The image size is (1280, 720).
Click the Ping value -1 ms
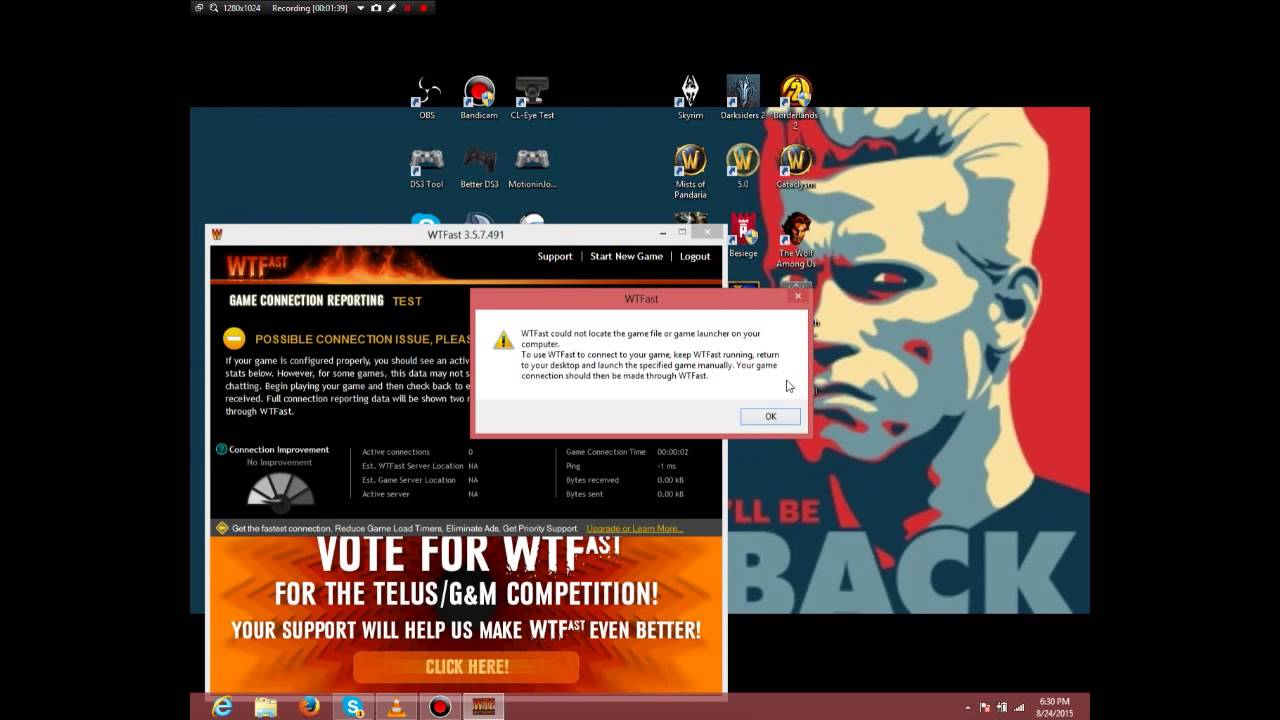pyautogui.click(x=666, y=466)
